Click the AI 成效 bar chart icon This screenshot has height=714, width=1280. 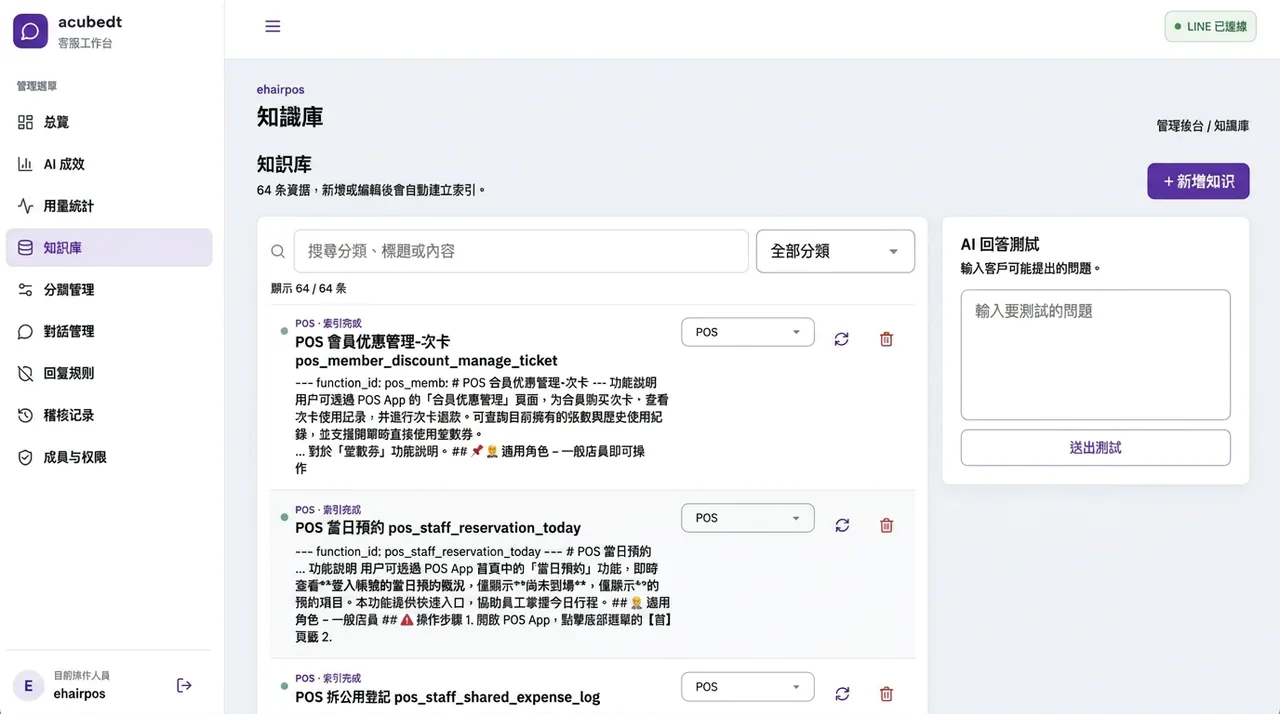[x=26, y=164]
